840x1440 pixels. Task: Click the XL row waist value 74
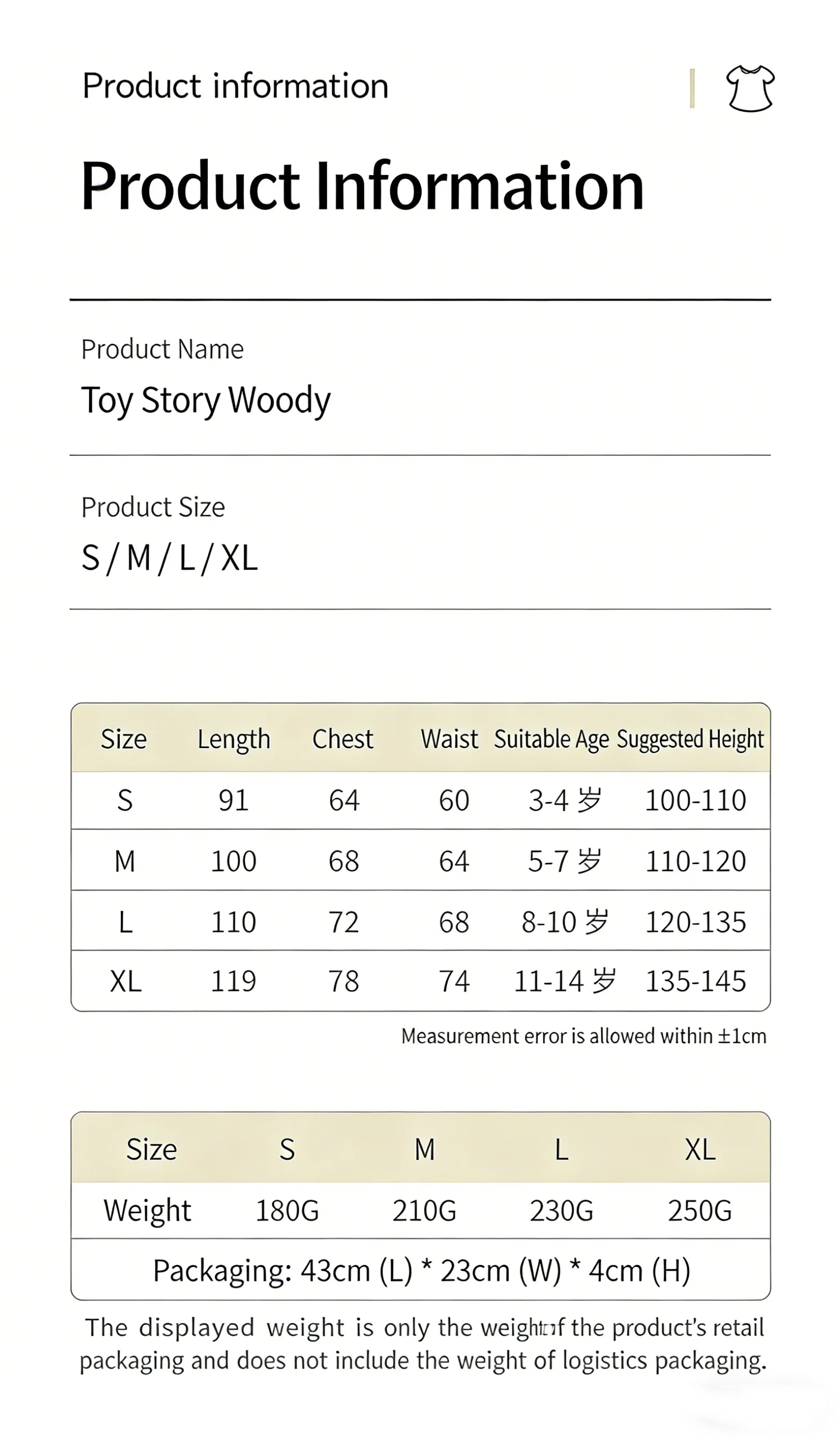click(454, 981)
